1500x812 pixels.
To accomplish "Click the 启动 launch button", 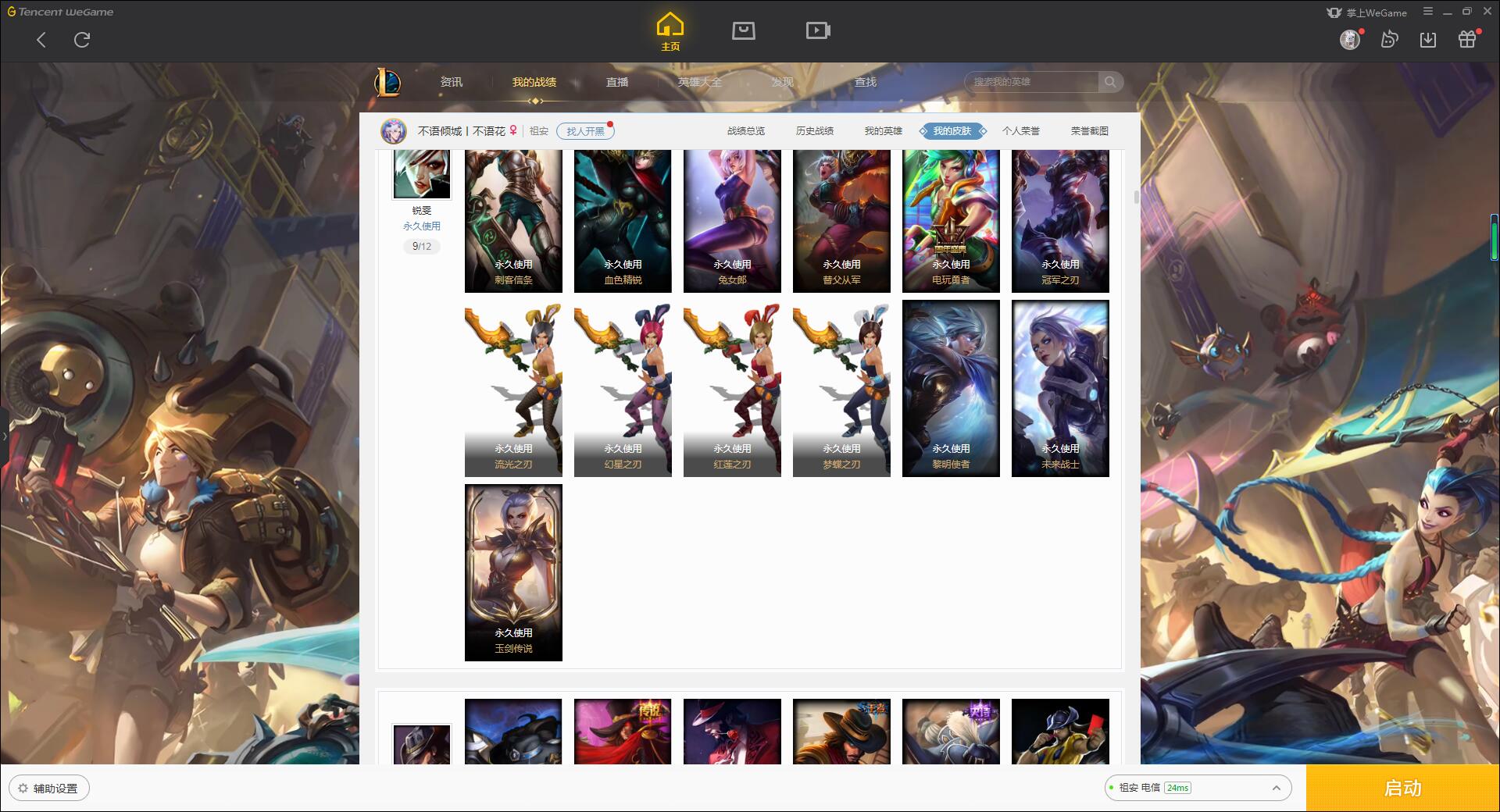I will [1403, 789].
